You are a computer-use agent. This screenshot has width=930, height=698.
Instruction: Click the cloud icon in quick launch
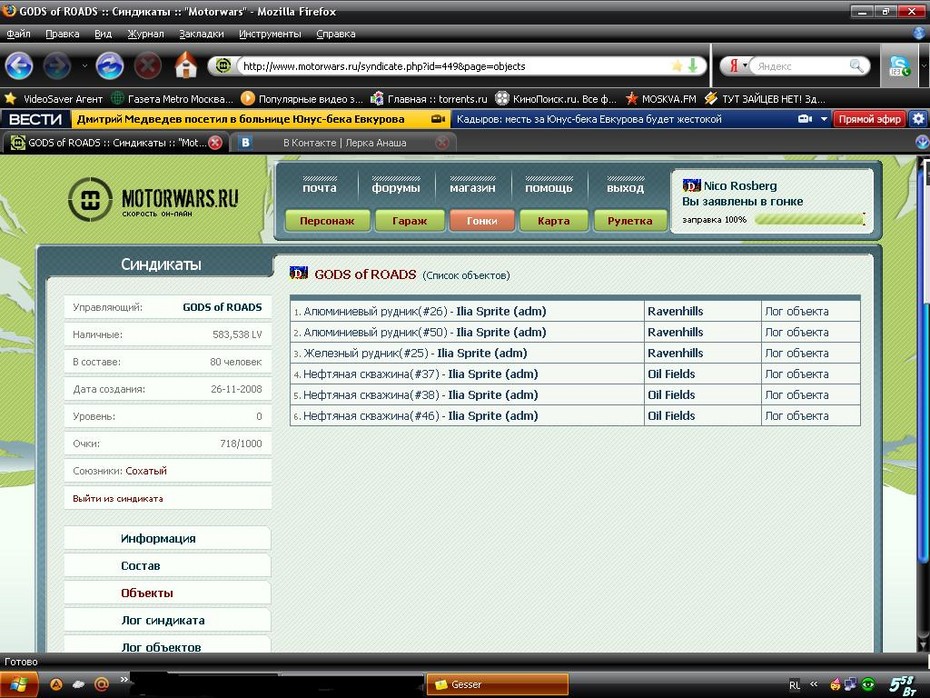[x=79, y=685]
